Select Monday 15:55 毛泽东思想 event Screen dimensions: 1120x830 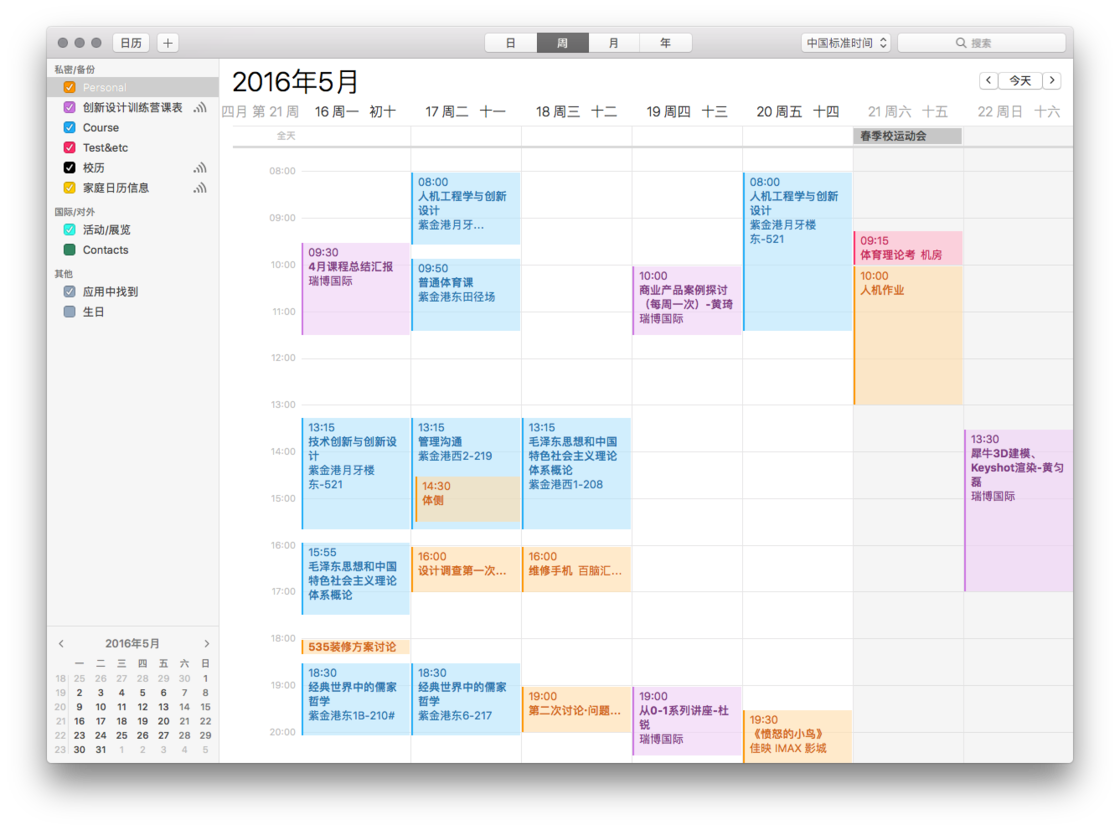356,579
